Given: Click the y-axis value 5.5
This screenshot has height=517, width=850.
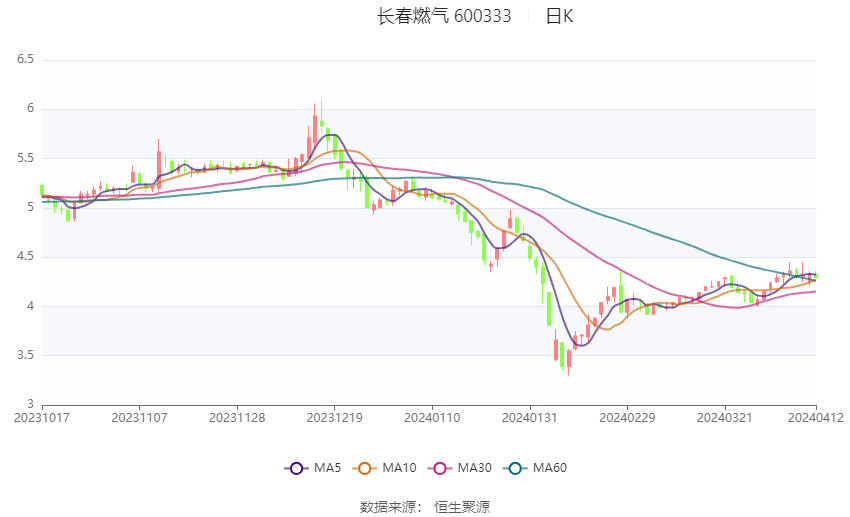Looking at the screenshot, I should [25, 158].
